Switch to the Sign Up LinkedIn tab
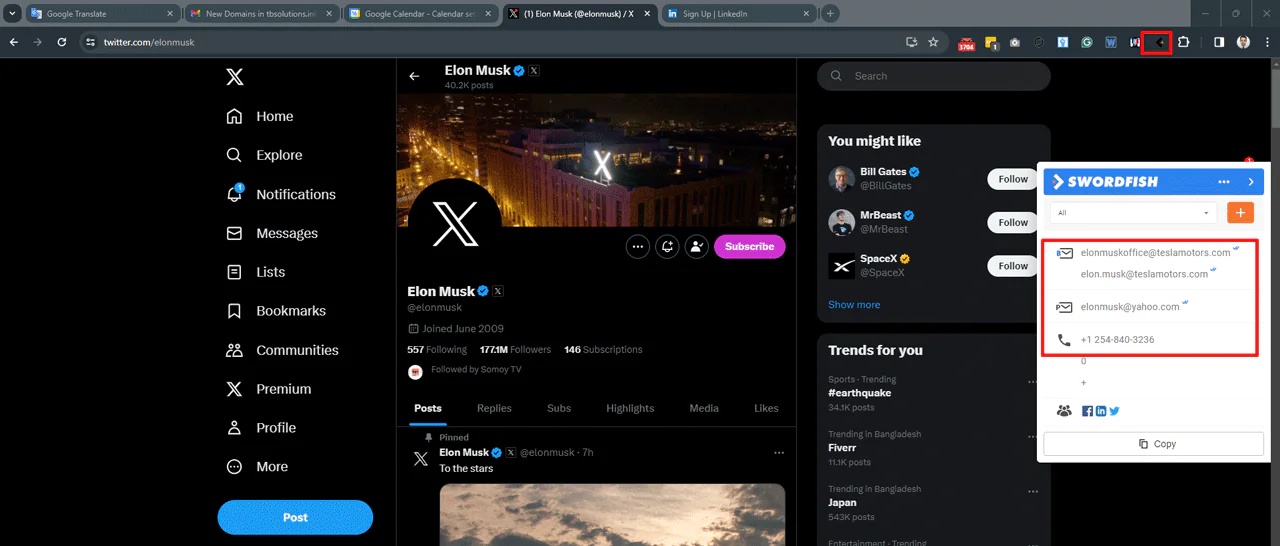 coord(739,14)
